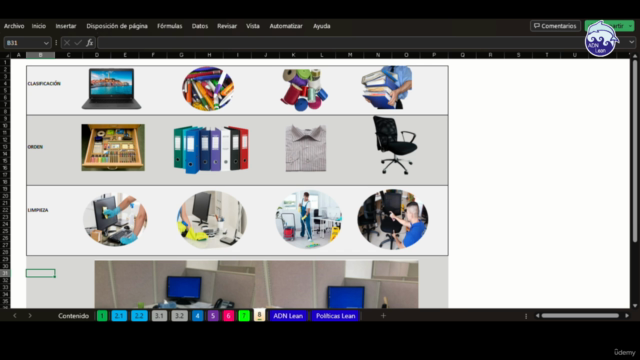The width and height of the screenshot is (640, 360).
Task: Open the Ayuda tab
Action: (322, 26)
